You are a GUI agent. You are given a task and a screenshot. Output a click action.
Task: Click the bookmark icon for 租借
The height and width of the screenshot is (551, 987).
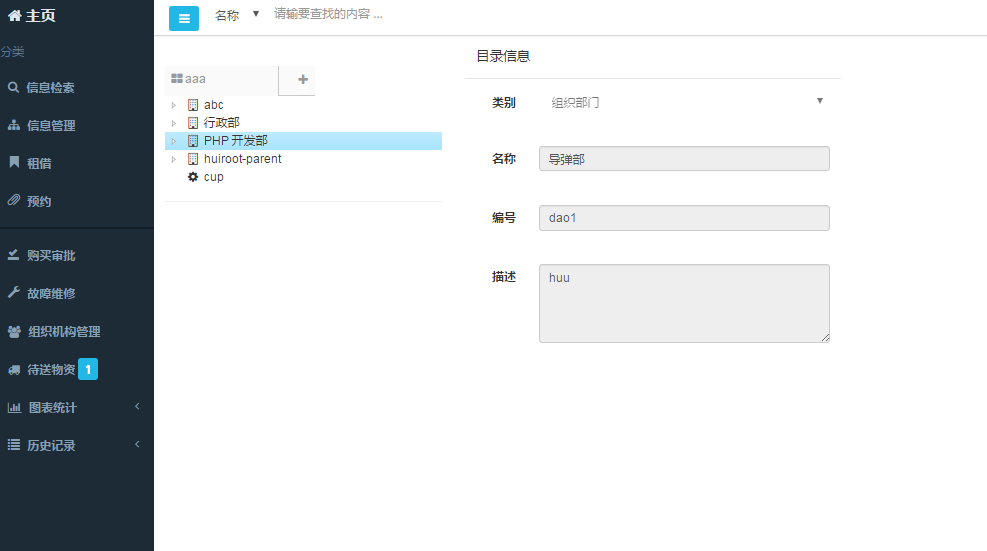pos(14,162)
